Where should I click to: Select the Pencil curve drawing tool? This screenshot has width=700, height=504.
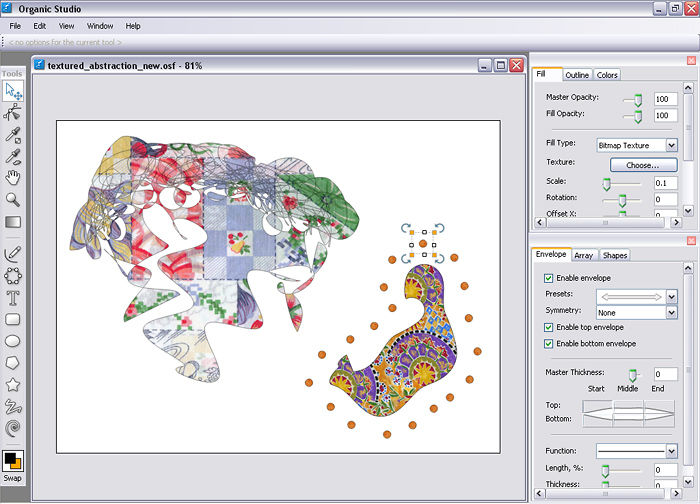tap(12, 254)
